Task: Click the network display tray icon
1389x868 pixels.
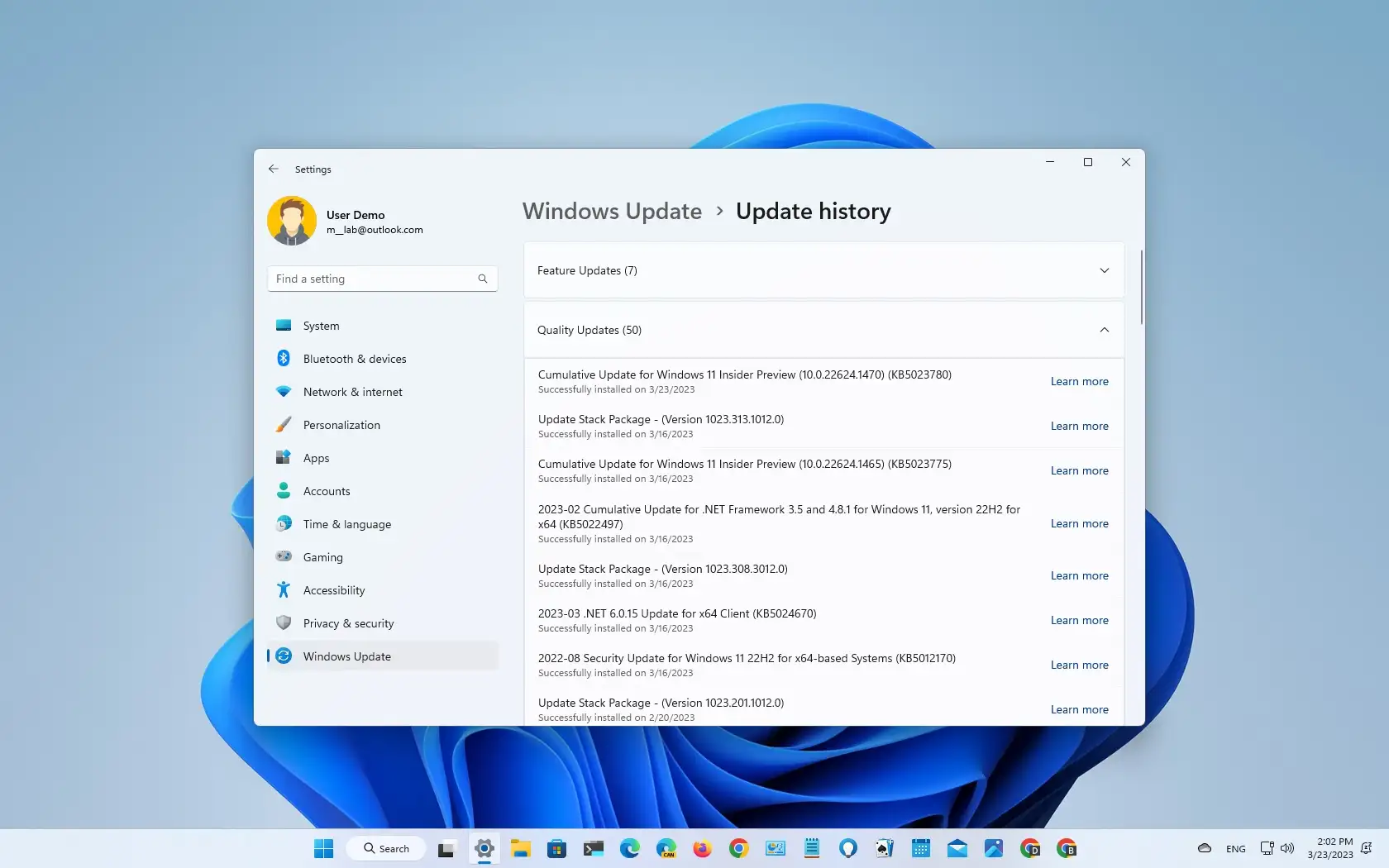Action: point(1267,848)
